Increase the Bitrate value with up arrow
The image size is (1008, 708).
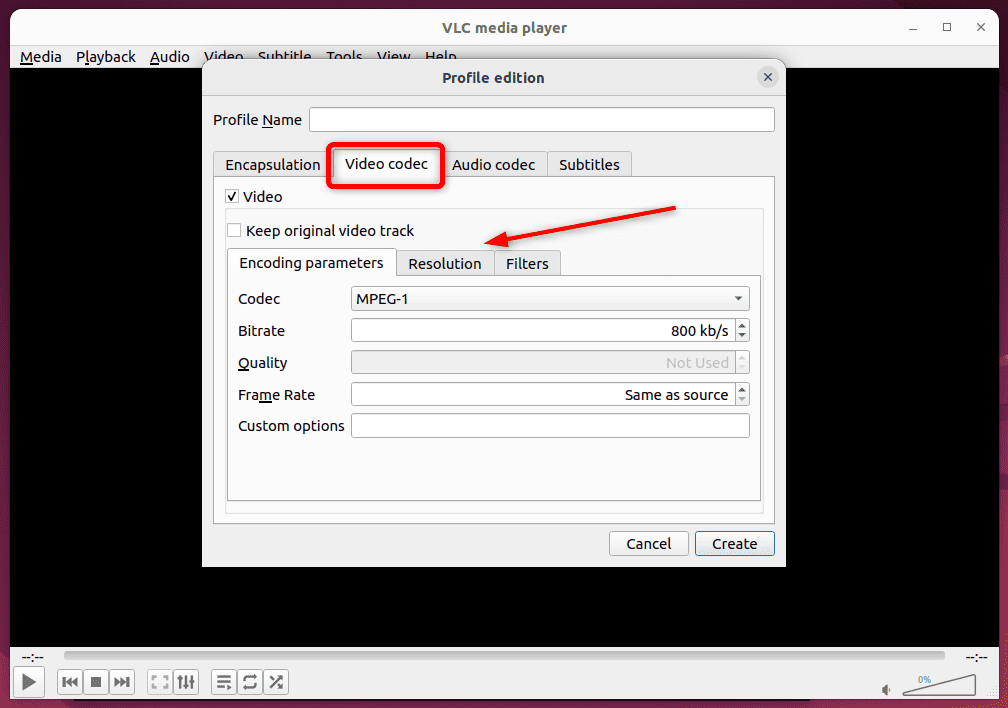tap(742, 325)
